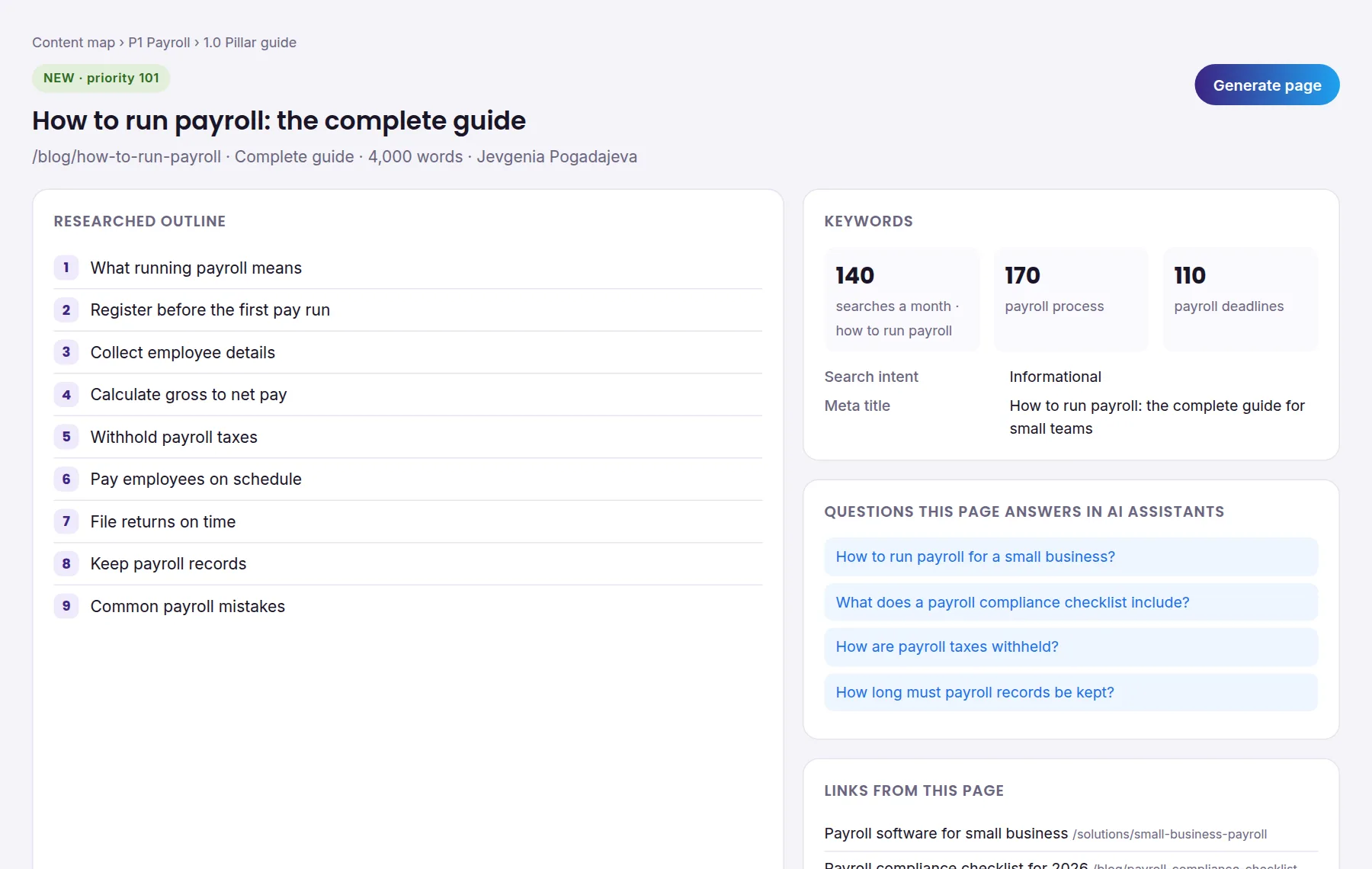Click the number 1 outline badge

point(66,268)
